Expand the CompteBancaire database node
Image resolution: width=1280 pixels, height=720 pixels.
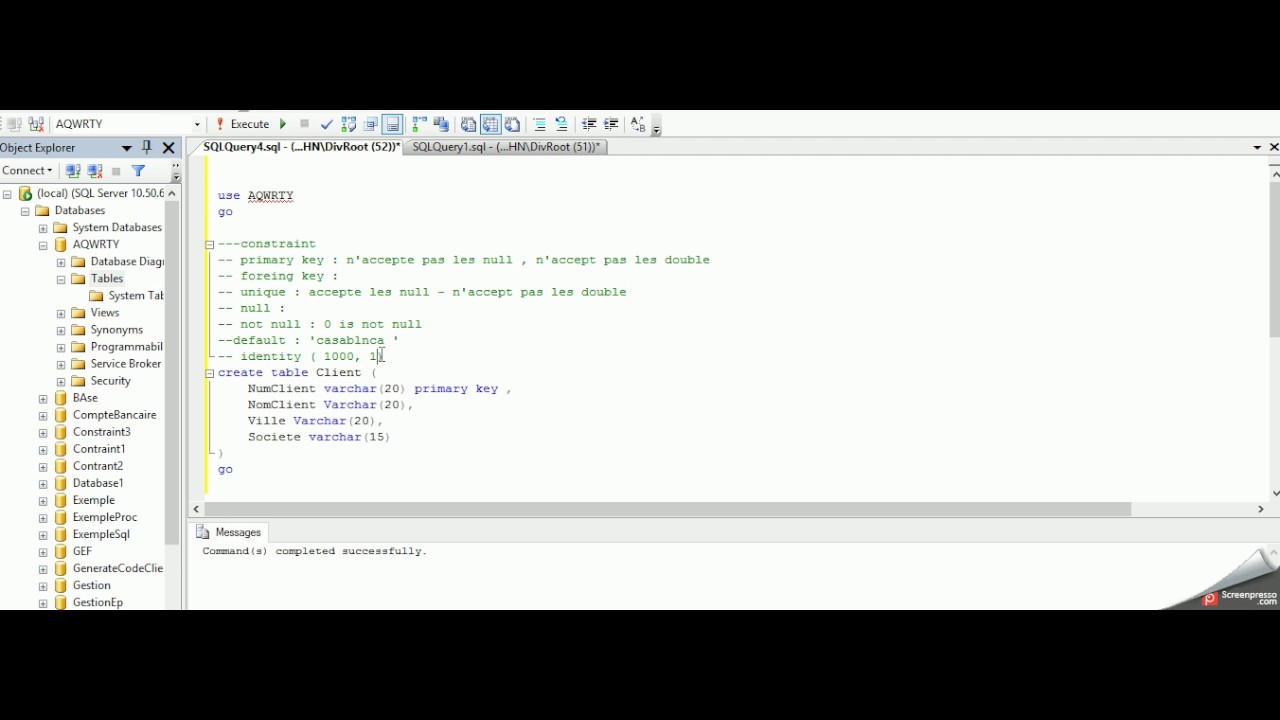click(x=43, y=415)
